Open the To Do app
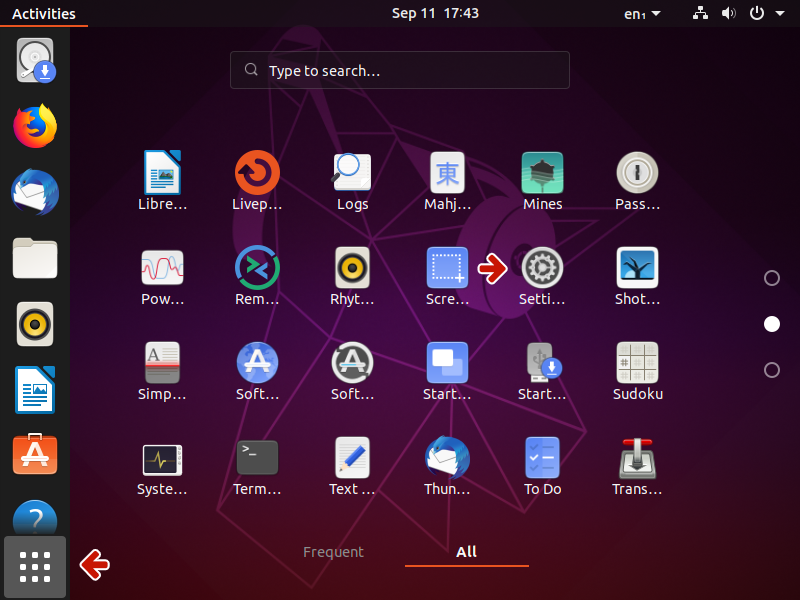The width and height of the screenshot is (800, 600). click(542, 466)
